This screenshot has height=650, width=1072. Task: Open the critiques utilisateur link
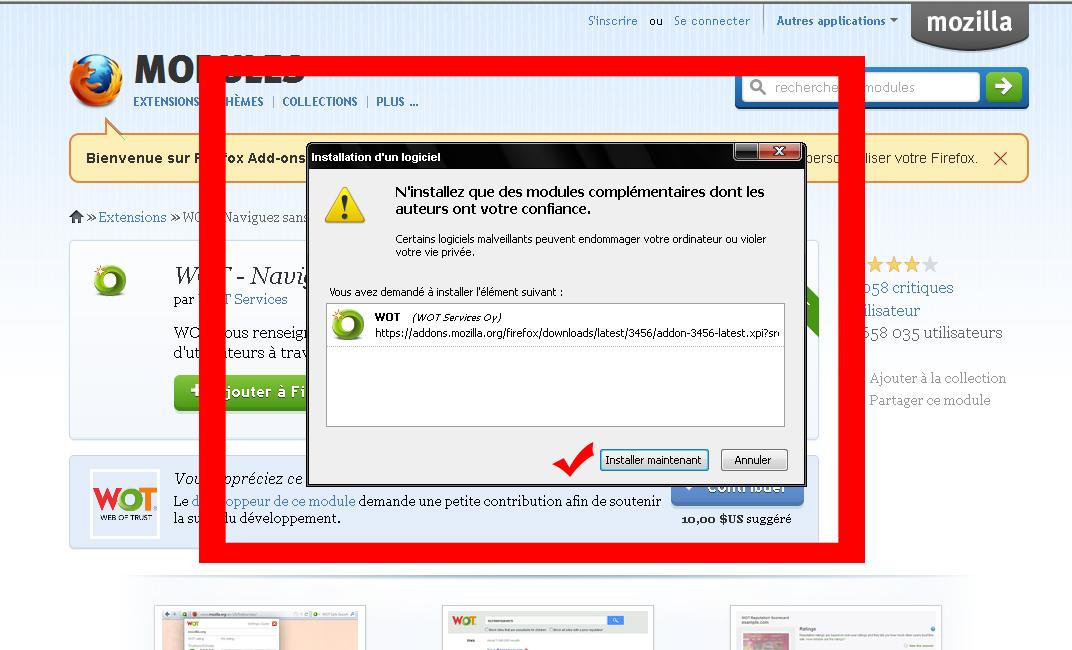909,299
